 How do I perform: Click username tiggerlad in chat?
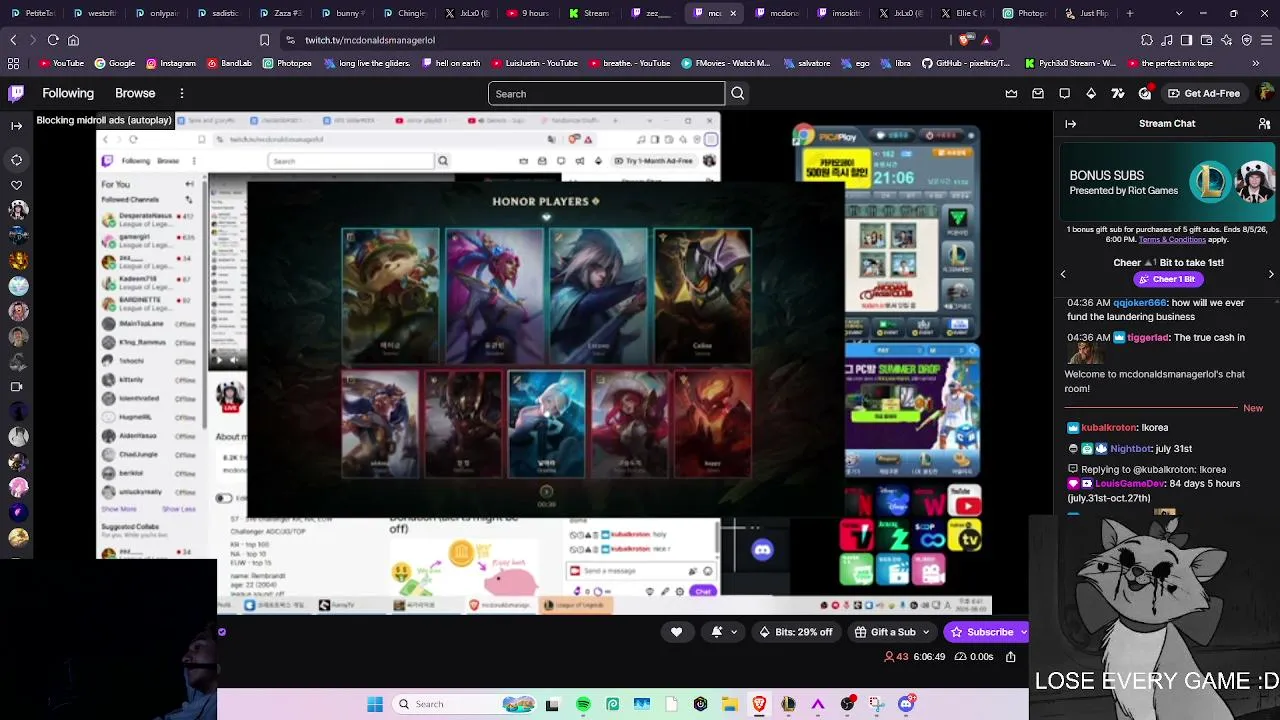point(1148,338)
